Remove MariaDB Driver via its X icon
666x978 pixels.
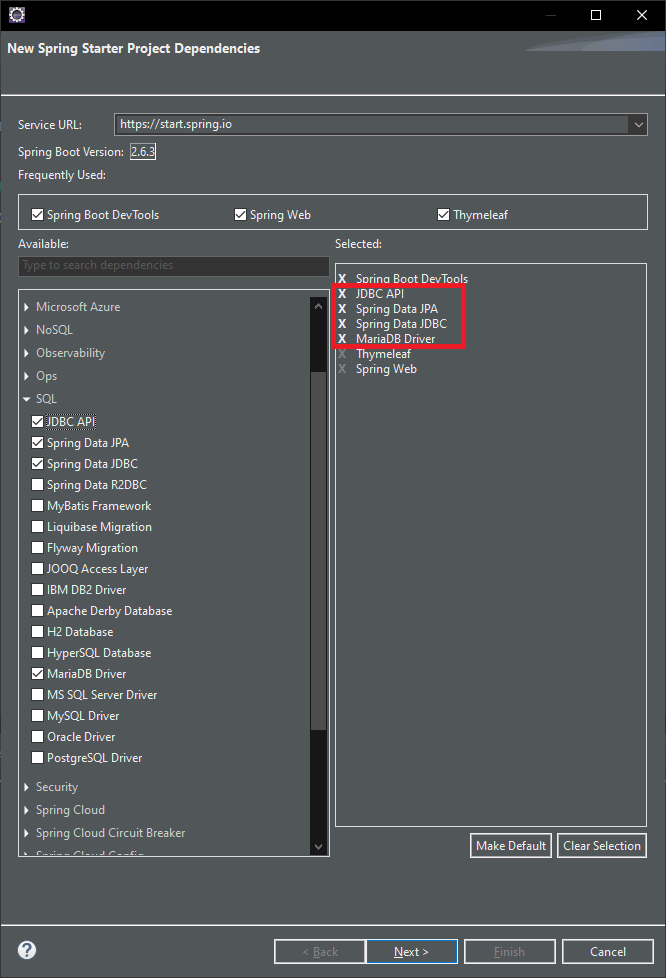[x=342, y=339]
